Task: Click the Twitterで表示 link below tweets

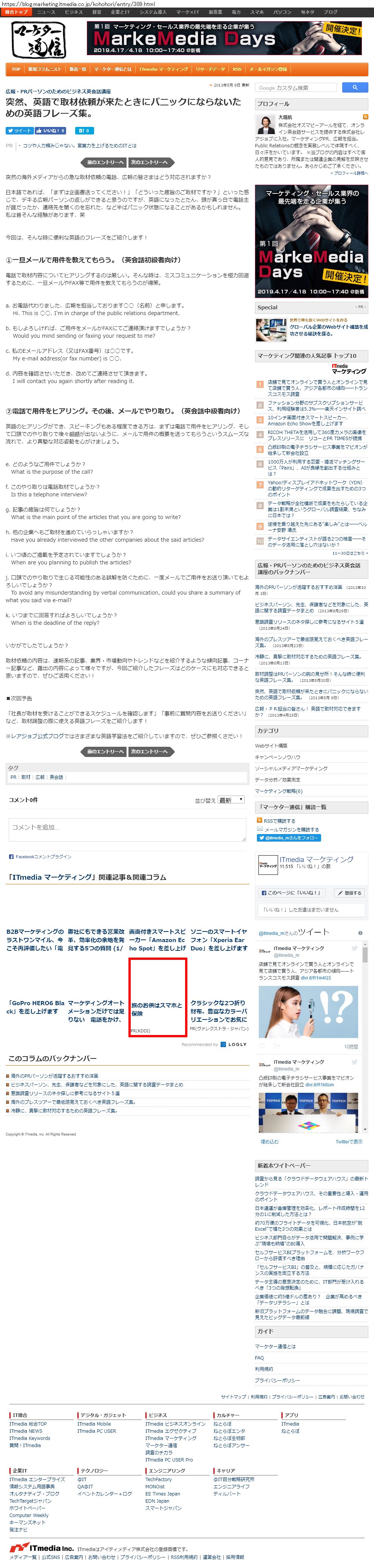Action: (348, 1141)
